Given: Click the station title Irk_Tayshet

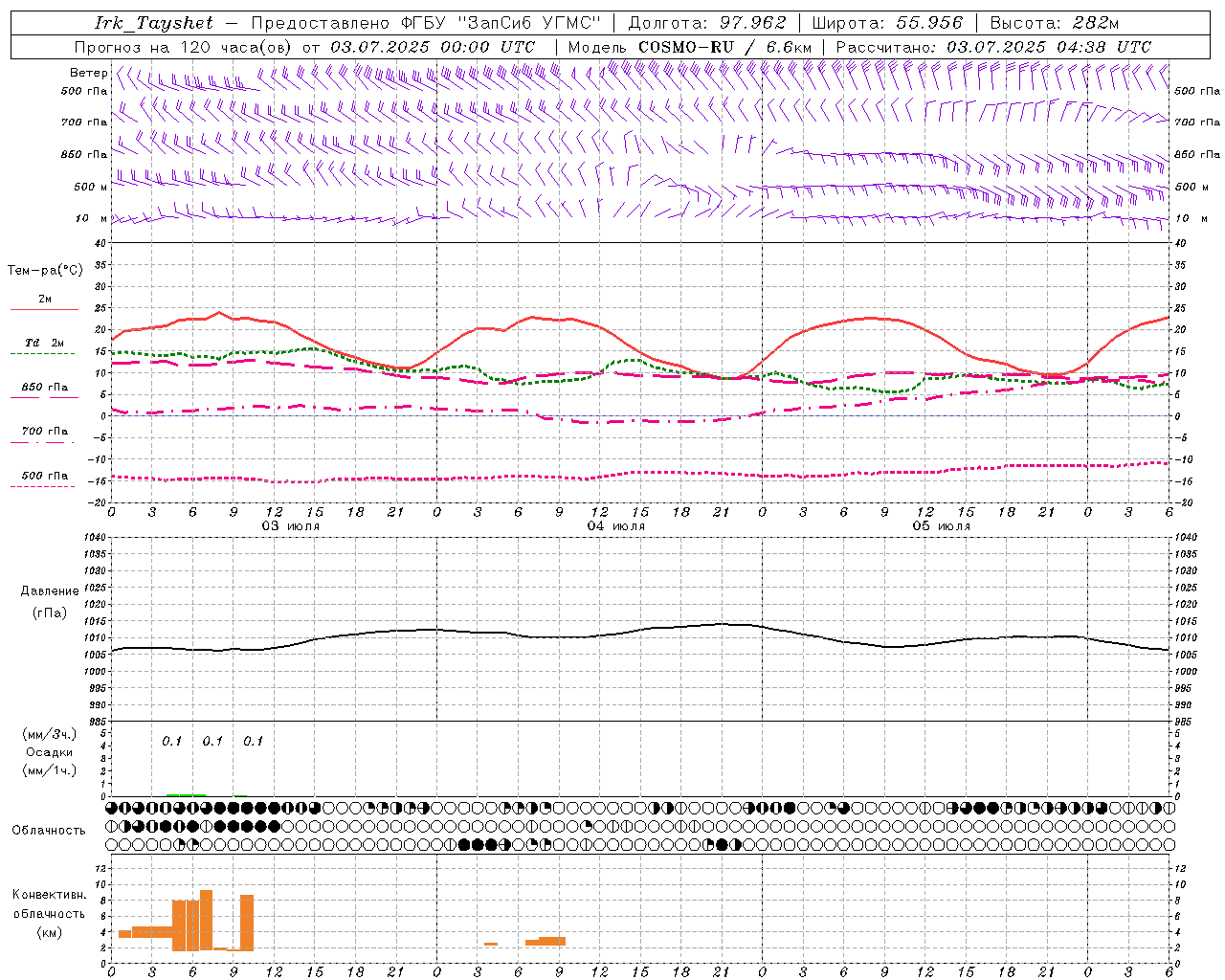Looking at the screenshot, I should pyautogui.click(x=155, y=23).
